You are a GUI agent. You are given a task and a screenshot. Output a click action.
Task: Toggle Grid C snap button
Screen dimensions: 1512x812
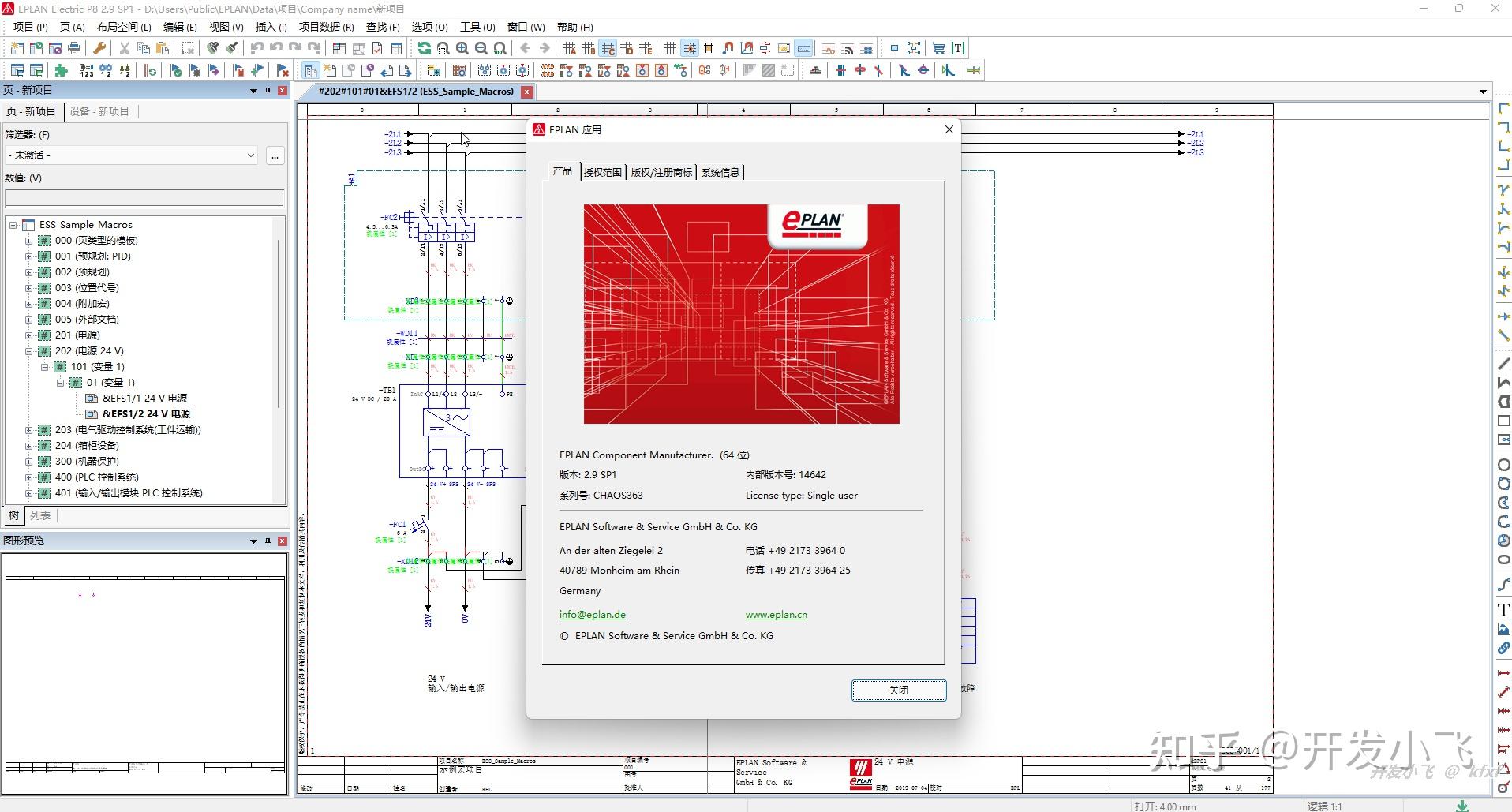(x=608, y=49)
